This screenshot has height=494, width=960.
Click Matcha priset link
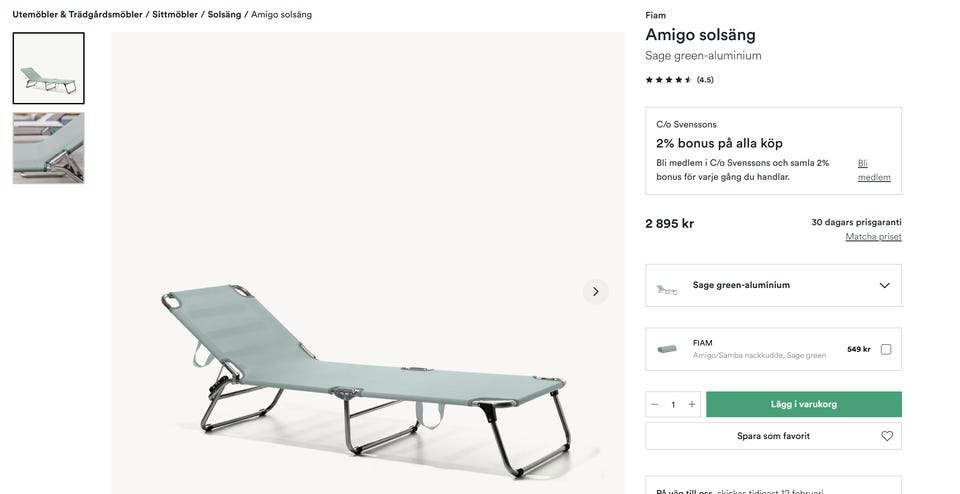[x=873, y=237]
